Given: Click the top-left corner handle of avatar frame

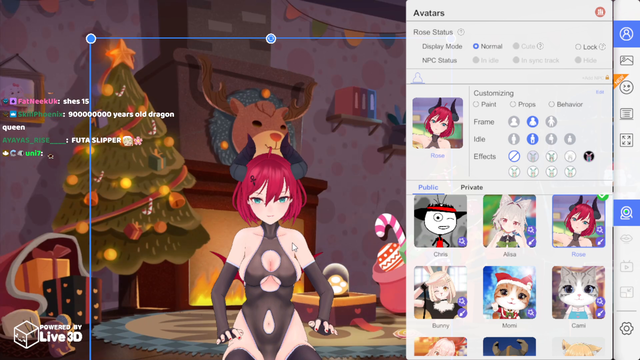Looking at the screenshot, I should coord(91,38).
